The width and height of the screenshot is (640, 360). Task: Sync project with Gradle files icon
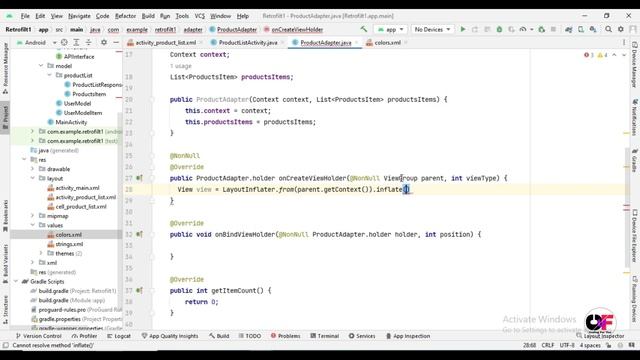[569, 29]
